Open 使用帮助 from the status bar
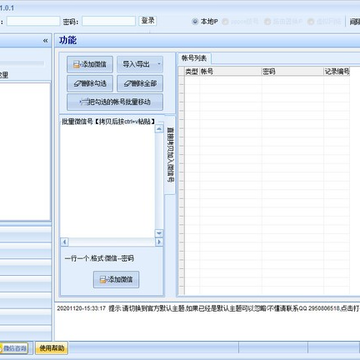This screenshot has height=360, width=360. point(52,348)
